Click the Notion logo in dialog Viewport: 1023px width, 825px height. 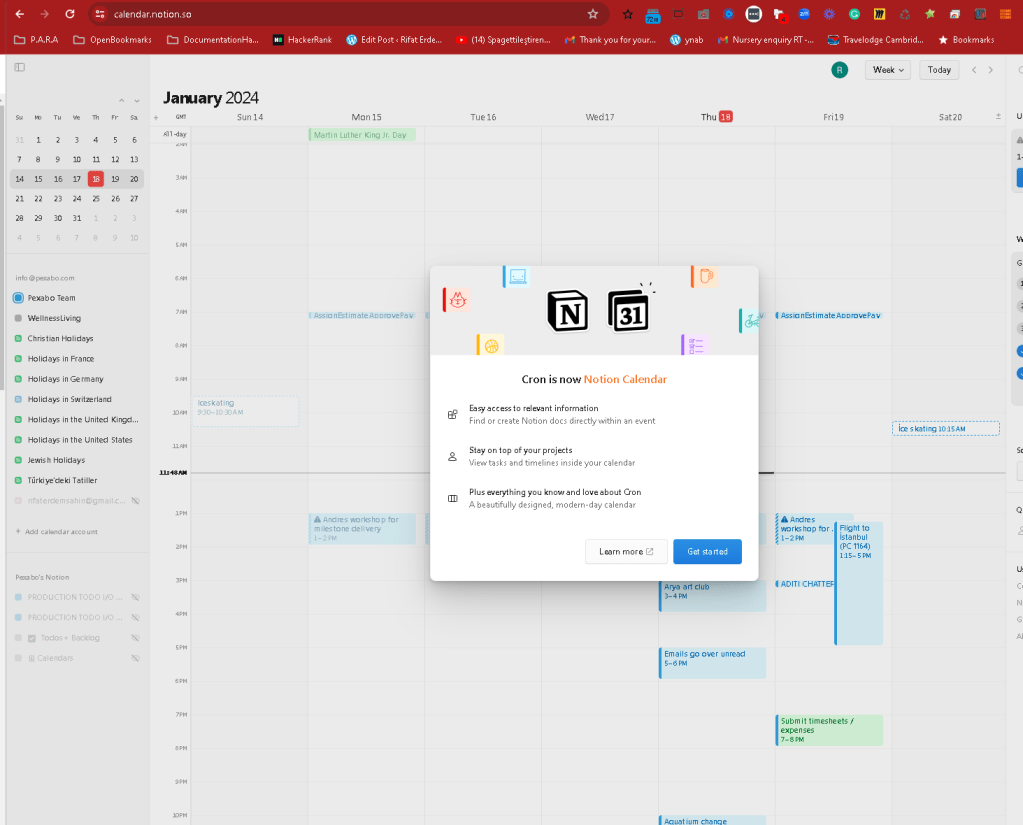tap(568, 311)
